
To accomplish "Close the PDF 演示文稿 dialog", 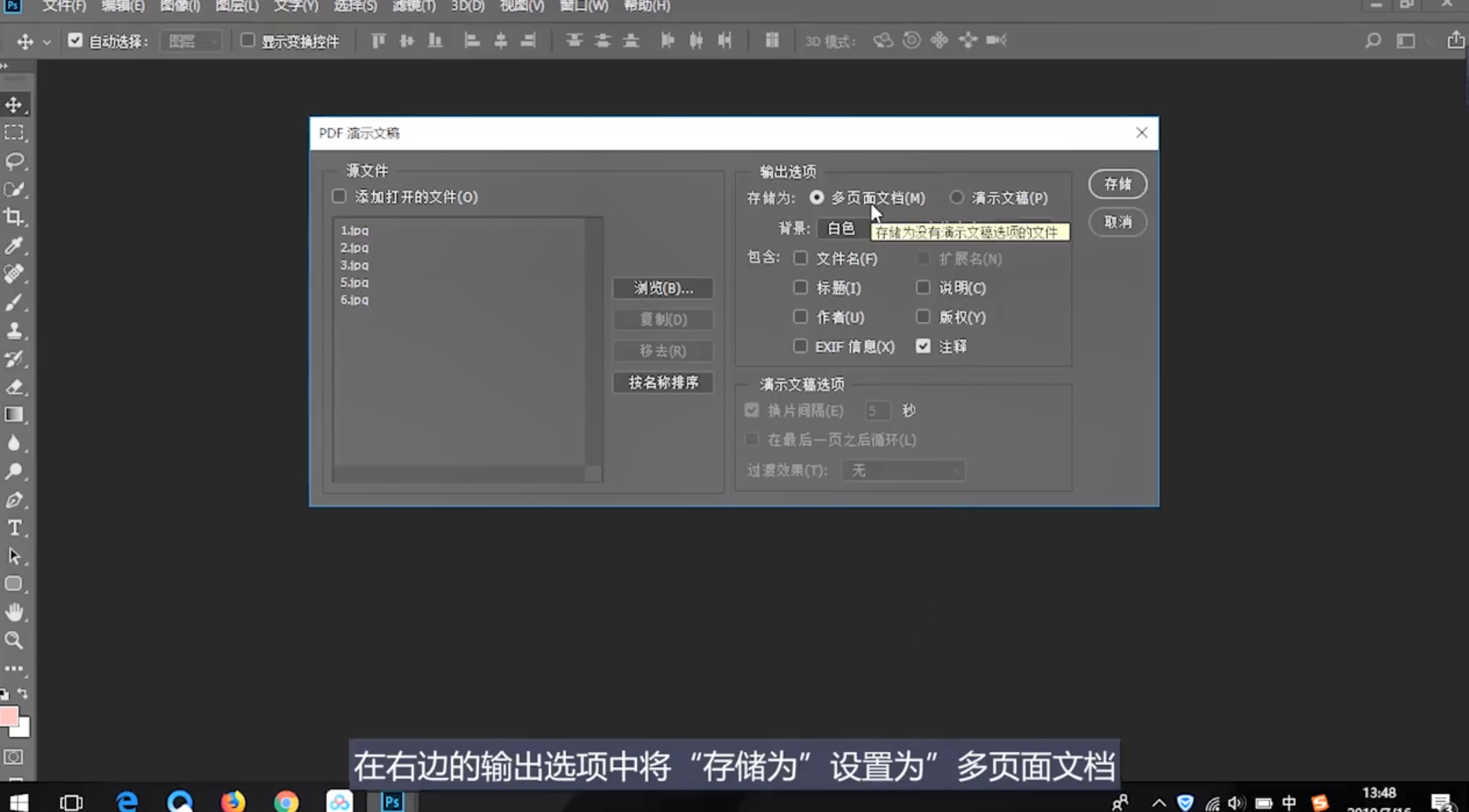I will tap(1141, 133).
